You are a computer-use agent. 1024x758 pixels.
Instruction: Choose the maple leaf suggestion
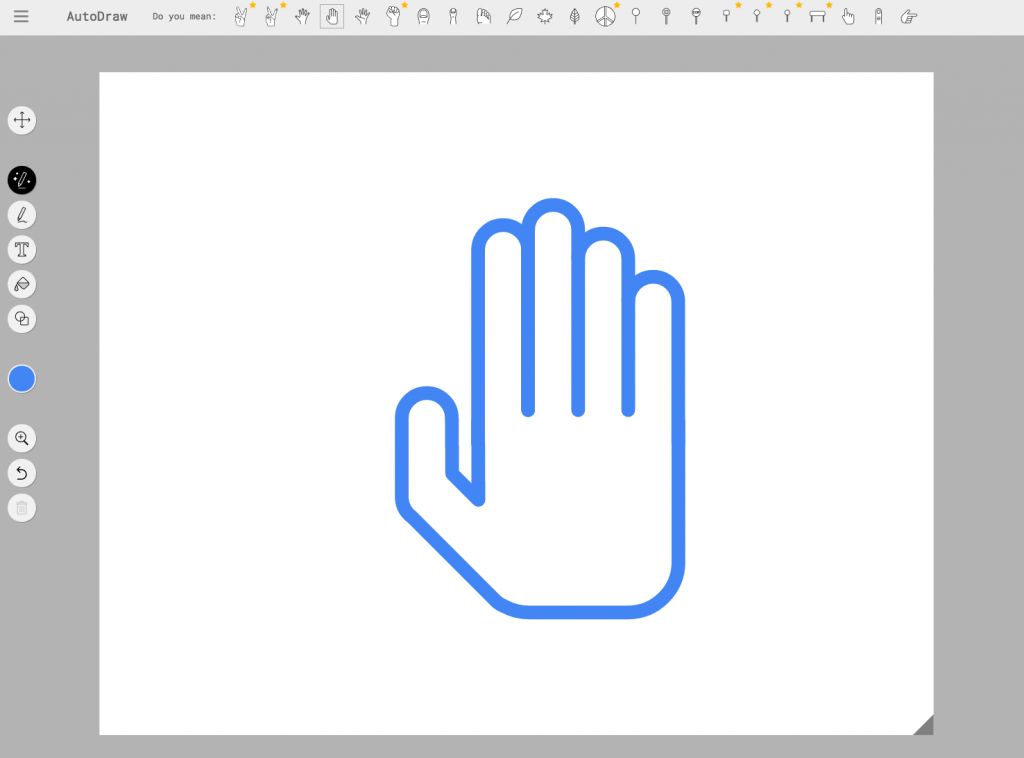545,16
